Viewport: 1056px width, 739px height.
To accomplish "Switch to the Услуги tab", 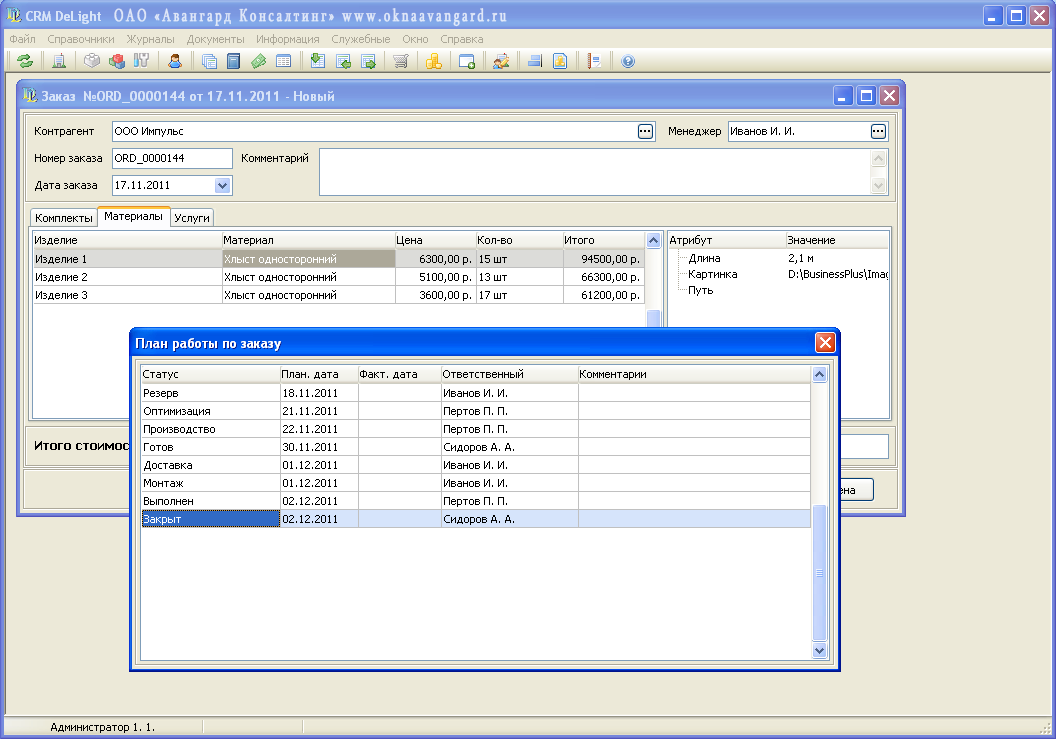I will pyautogui.click(x=192, y=218).
